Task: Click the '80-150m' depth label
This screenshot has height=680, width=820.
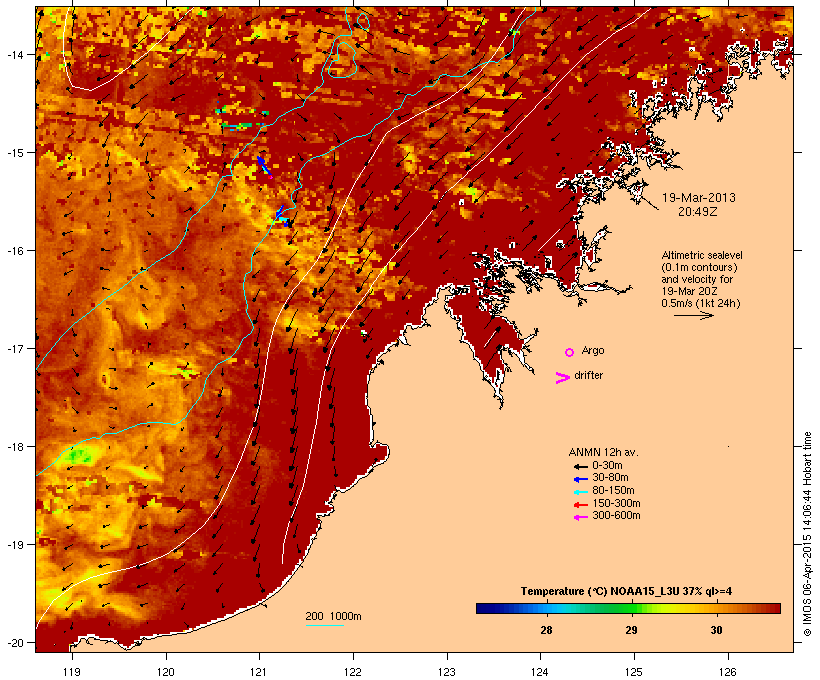Action: (x=613, y=491)
